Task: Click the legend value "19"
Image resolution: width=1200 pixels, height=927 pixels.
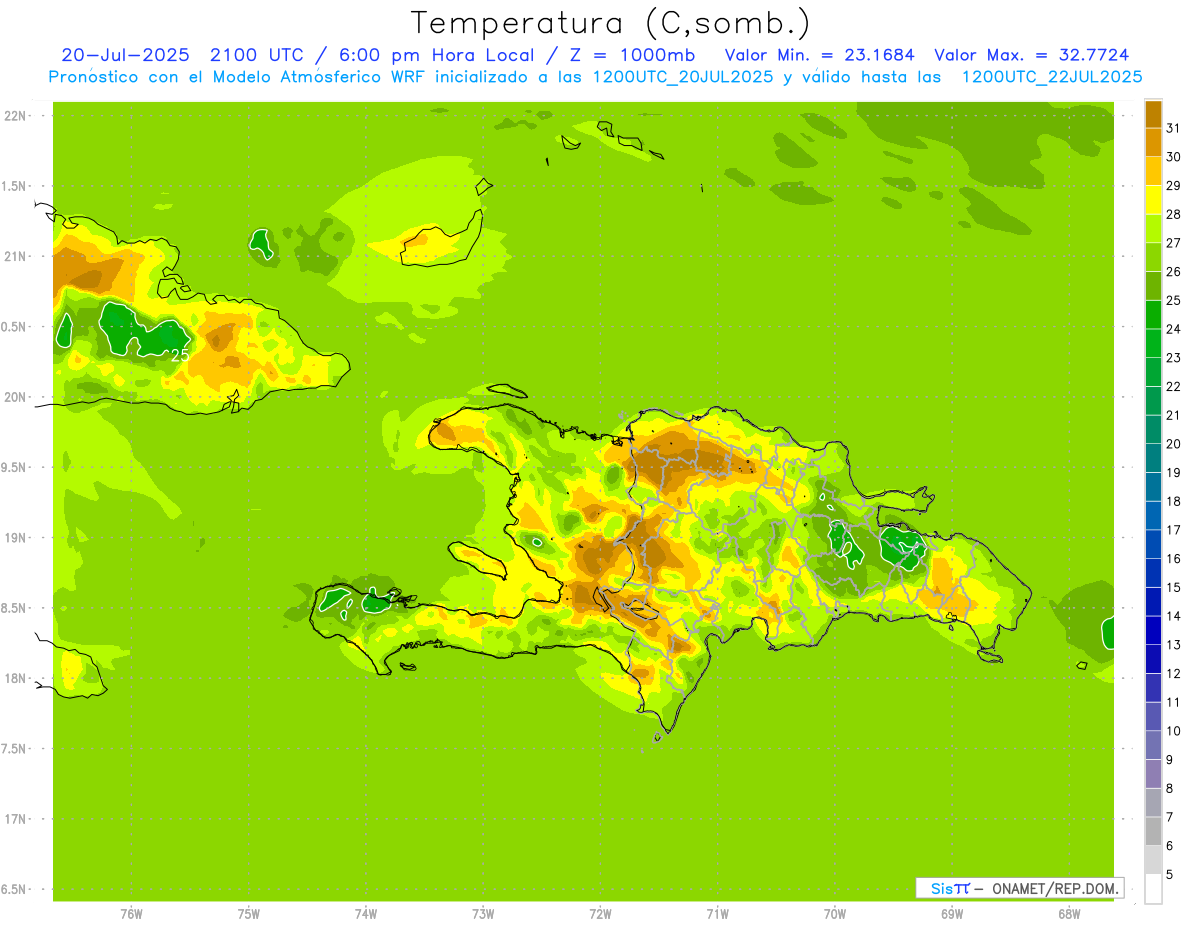Action: pyautogui.click(x=1173, y=472)
